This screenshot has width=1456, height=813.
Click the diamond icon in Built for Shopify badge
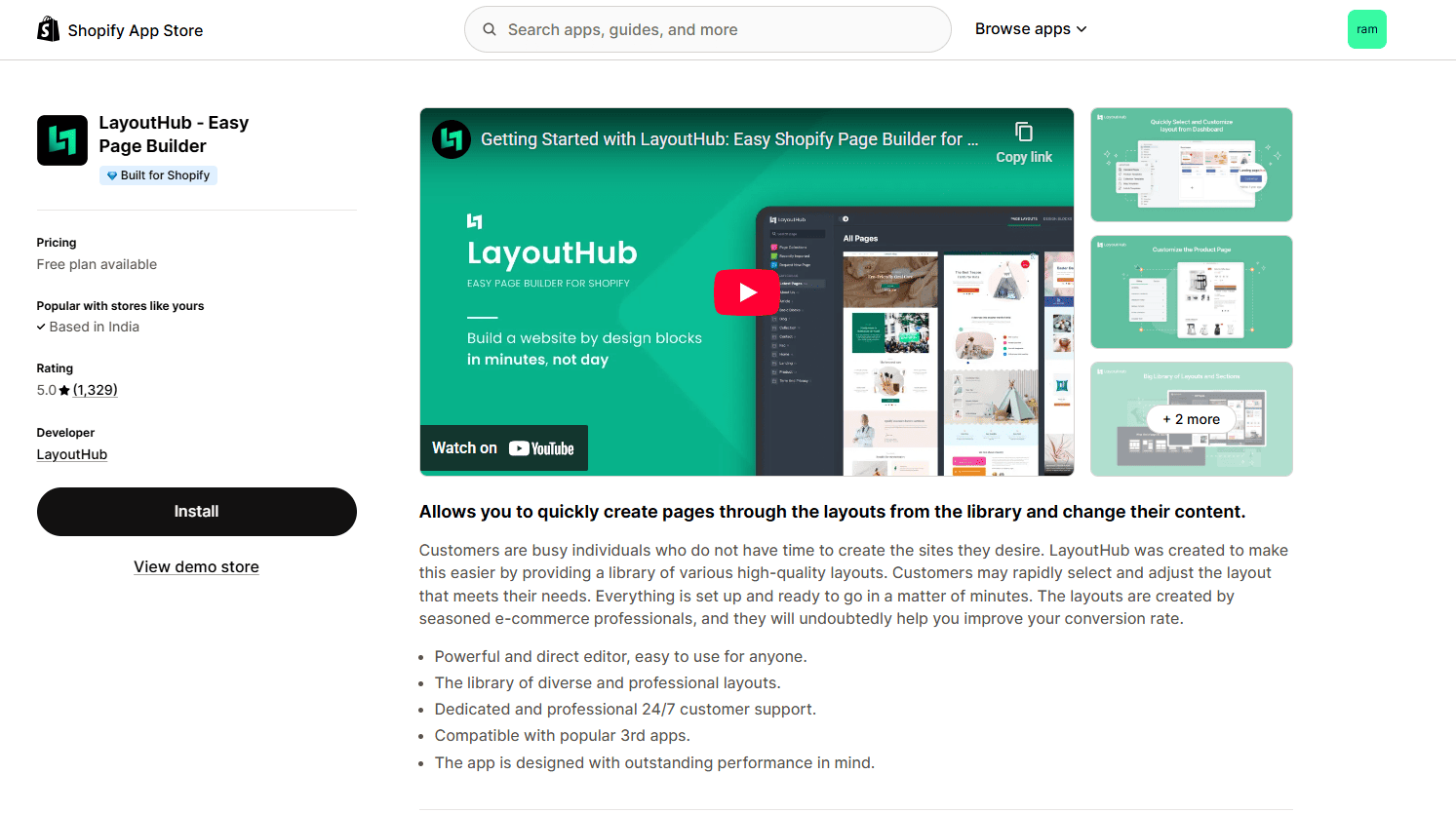(112, 175)
